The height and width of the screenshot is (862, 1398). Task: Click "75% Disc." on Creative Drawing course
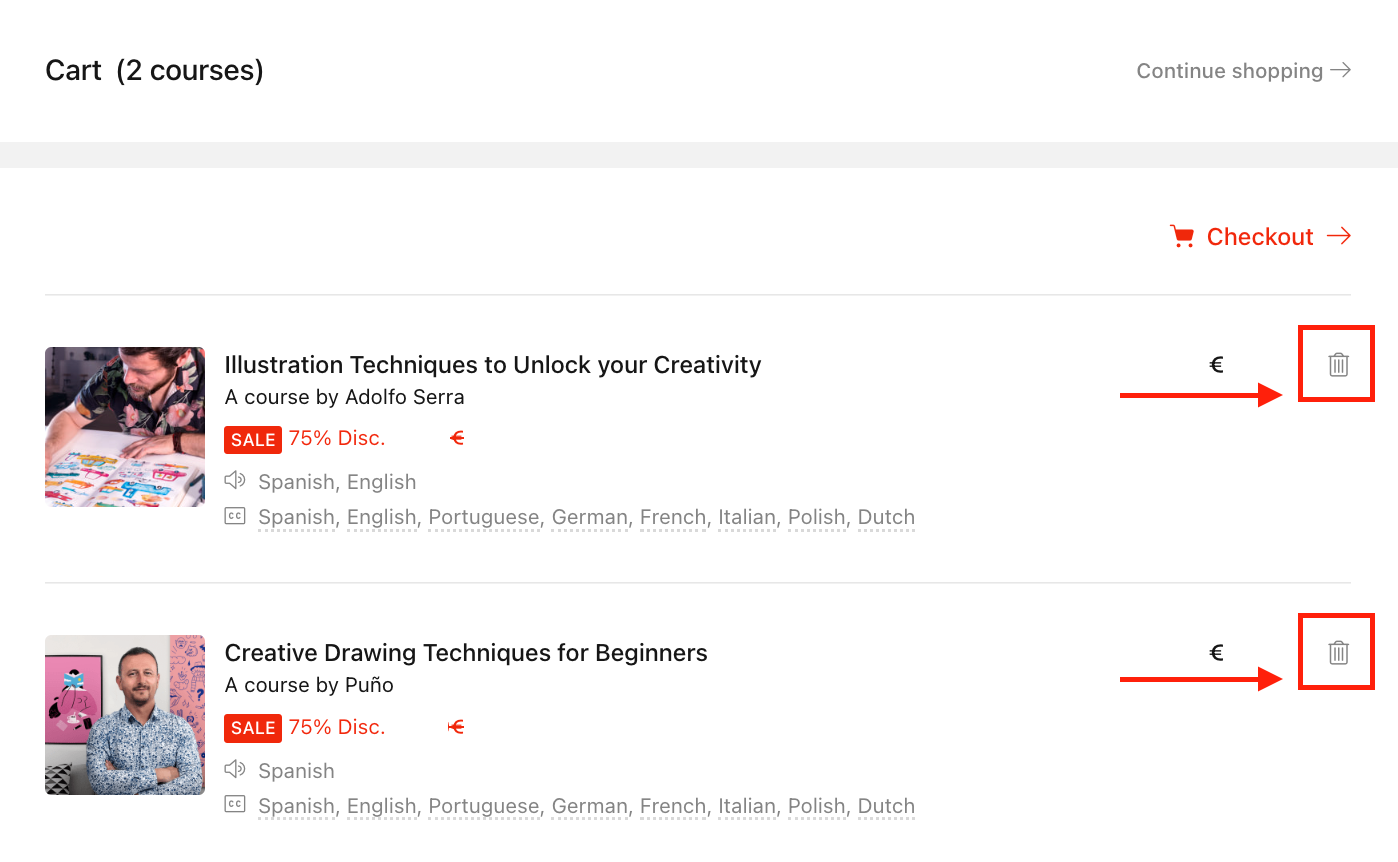pyautogui.click(x=337, y=727)
